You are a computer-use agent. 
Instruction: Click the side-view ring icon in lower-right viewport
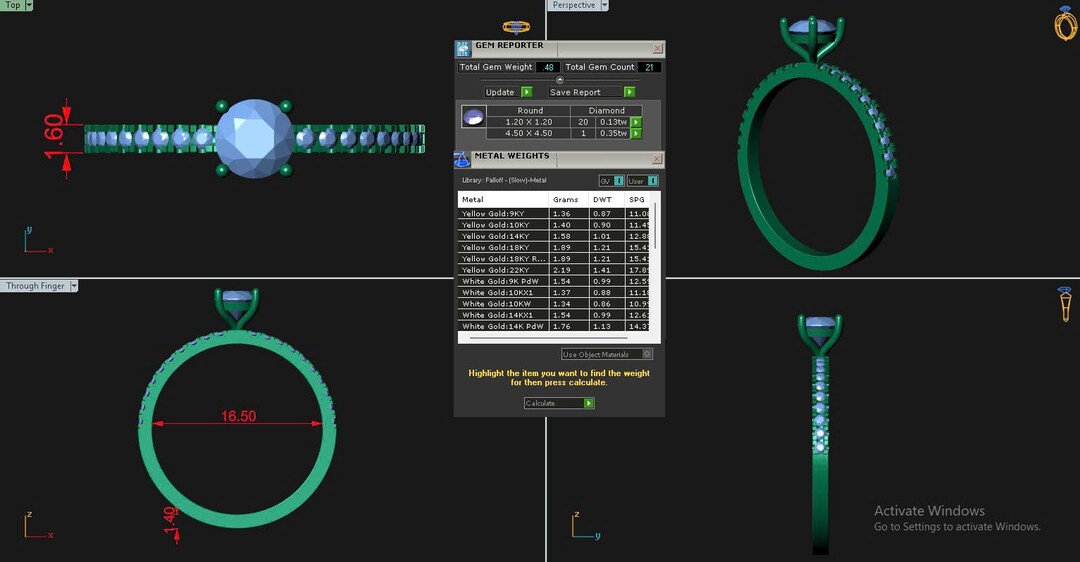click(x=1065, y=304)
